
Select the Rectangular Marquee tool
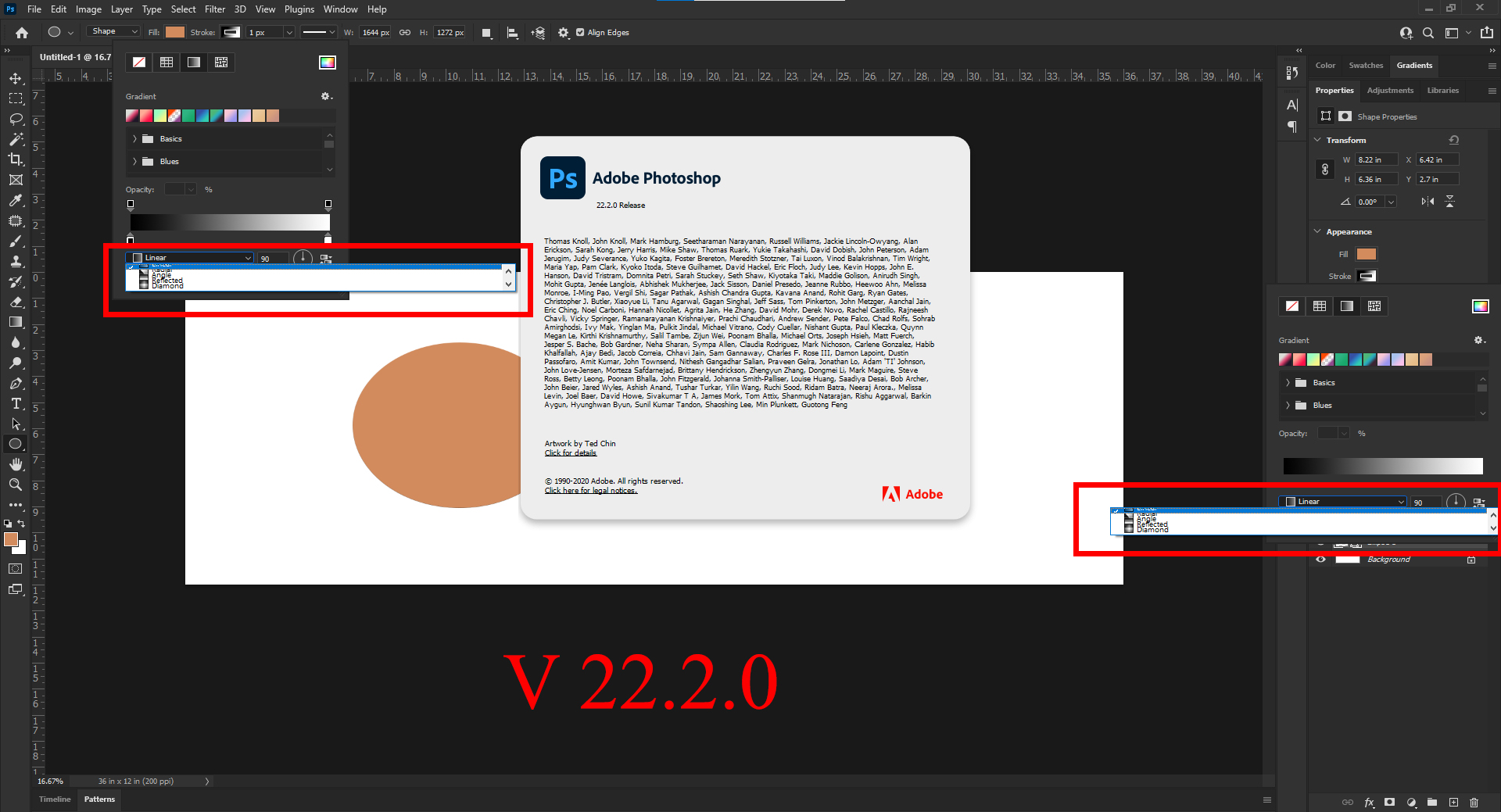point(15,98)
